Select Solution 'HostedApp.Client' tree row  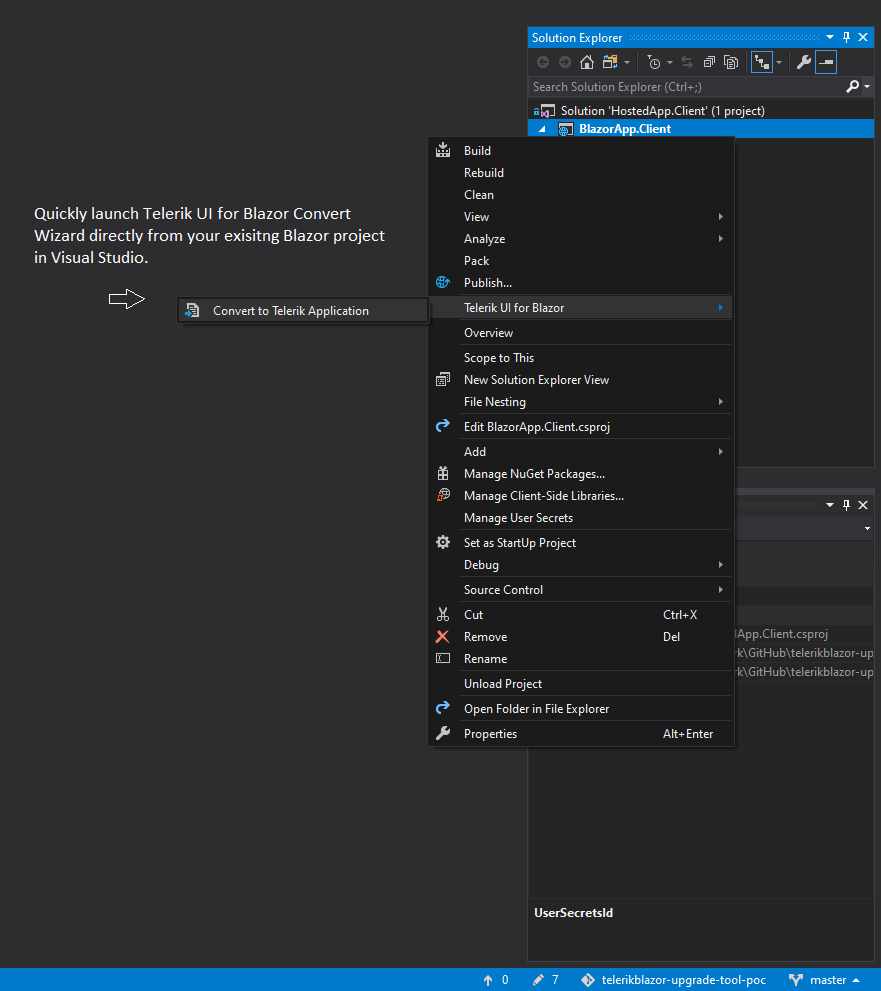[701, 111]
